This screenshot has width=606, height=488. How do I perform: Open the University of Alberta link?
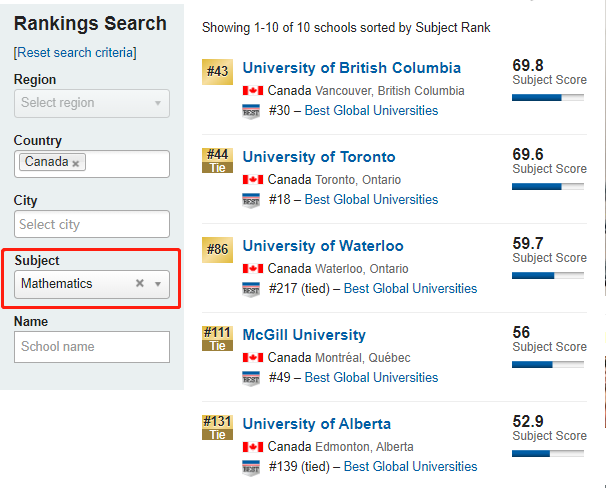tap(316, 424)
